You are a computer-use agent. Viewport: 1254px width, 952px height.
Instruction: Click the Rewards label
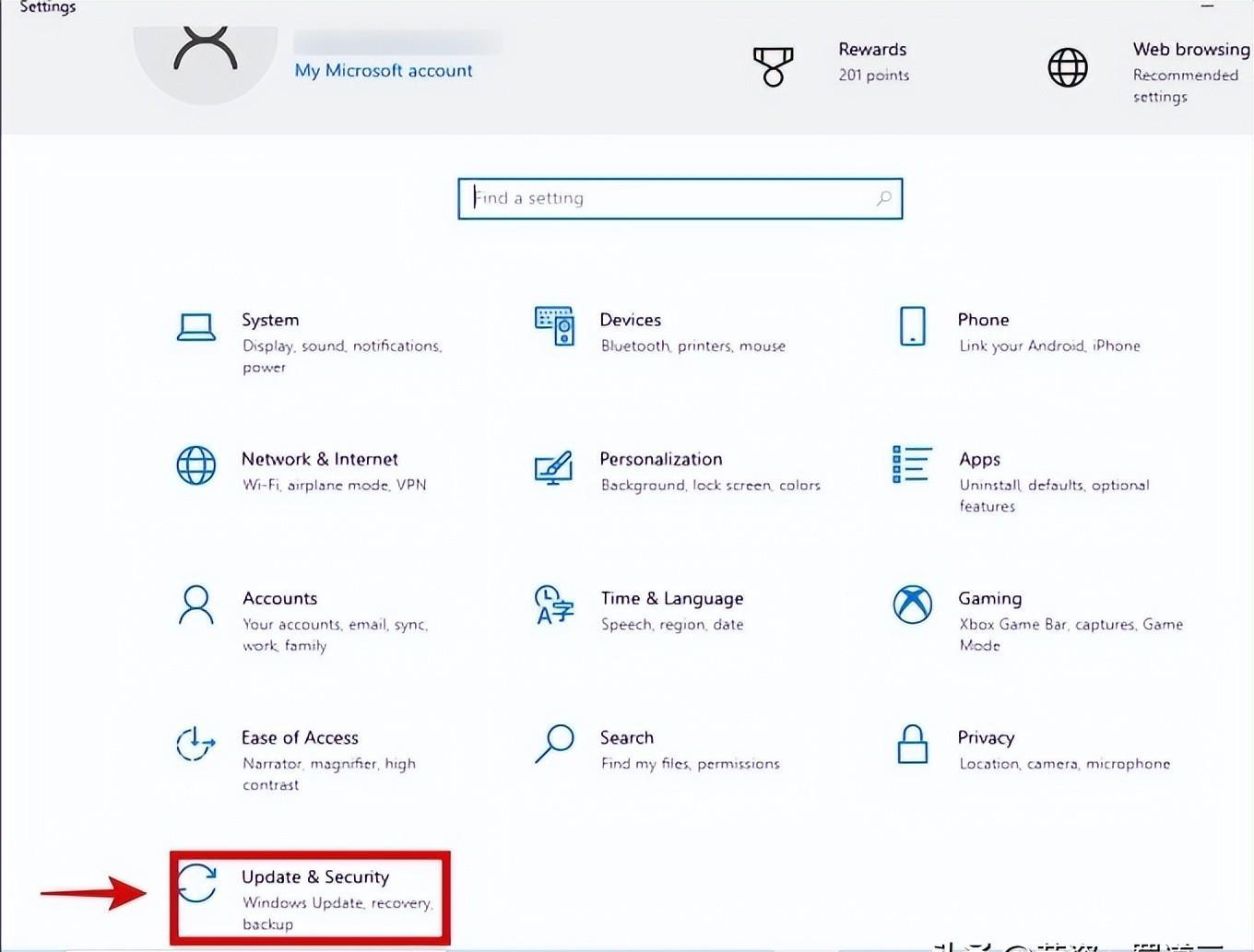(x=872, y=50)
